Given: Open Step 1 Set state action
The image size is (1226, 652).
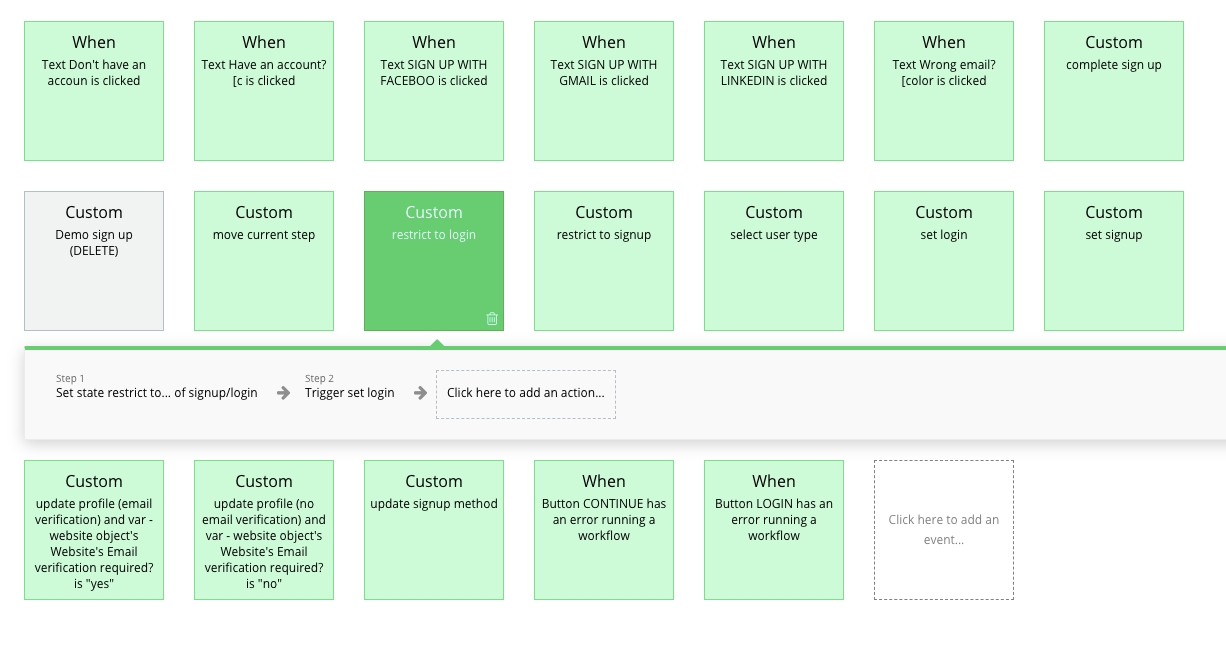Looking at the screenshot, I should tap(156, 393).
